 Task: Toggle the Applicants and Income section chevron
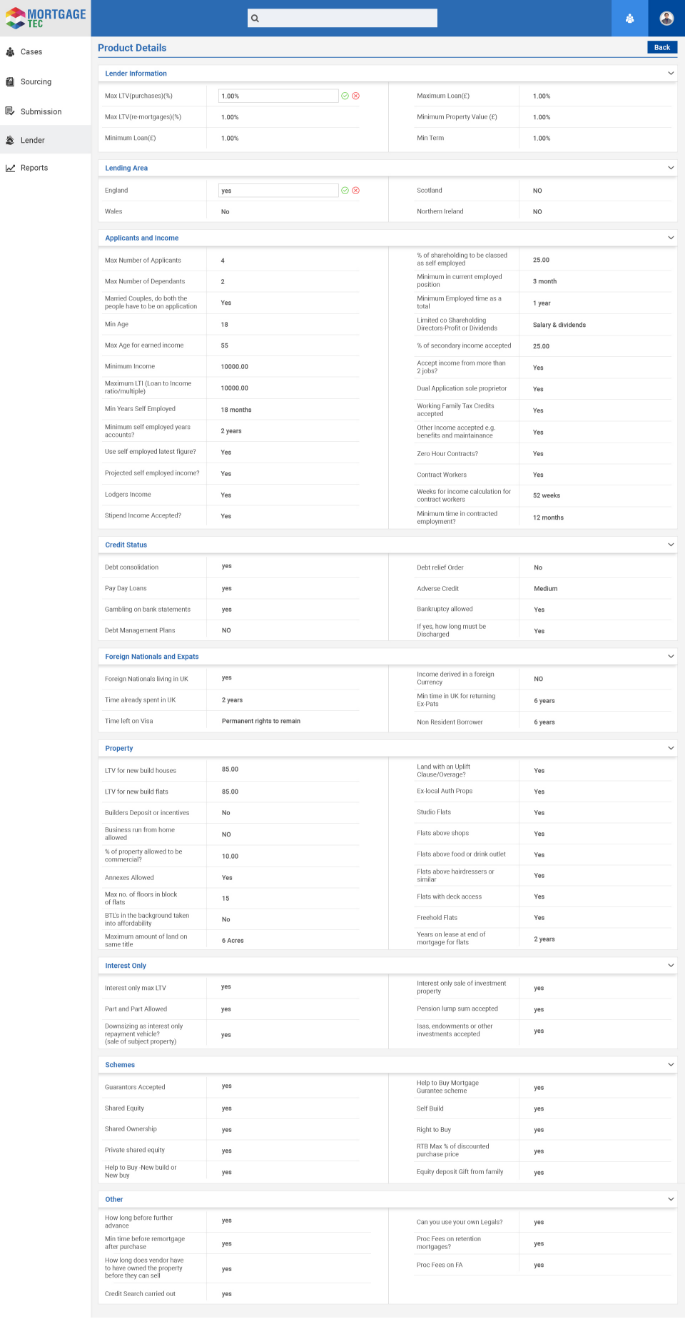point(672,238)
